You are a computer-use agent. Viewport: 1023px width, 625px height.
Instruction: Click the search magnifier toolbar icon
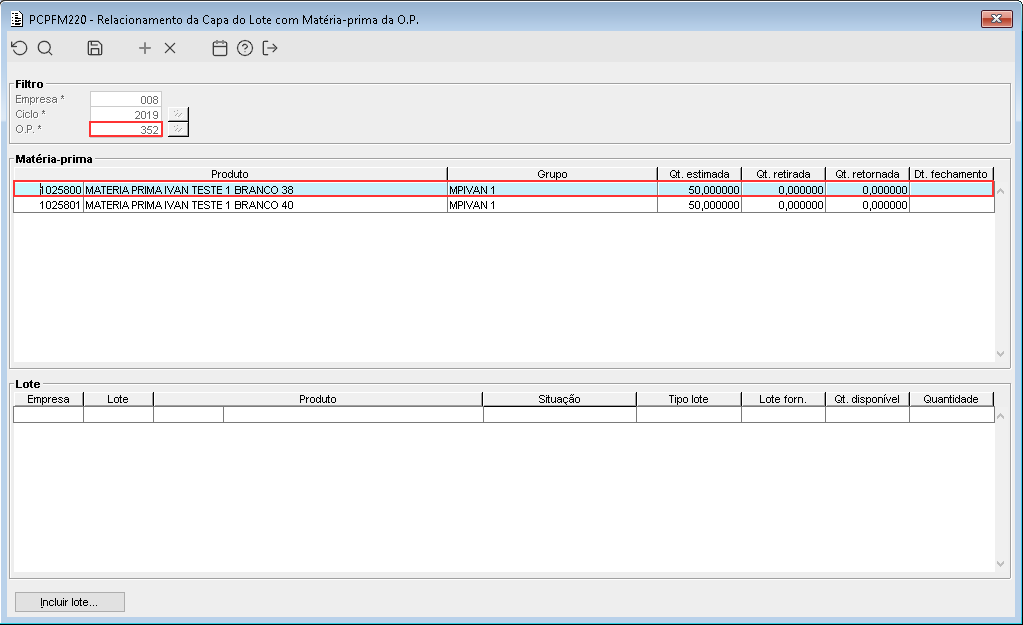pos(45,48)
